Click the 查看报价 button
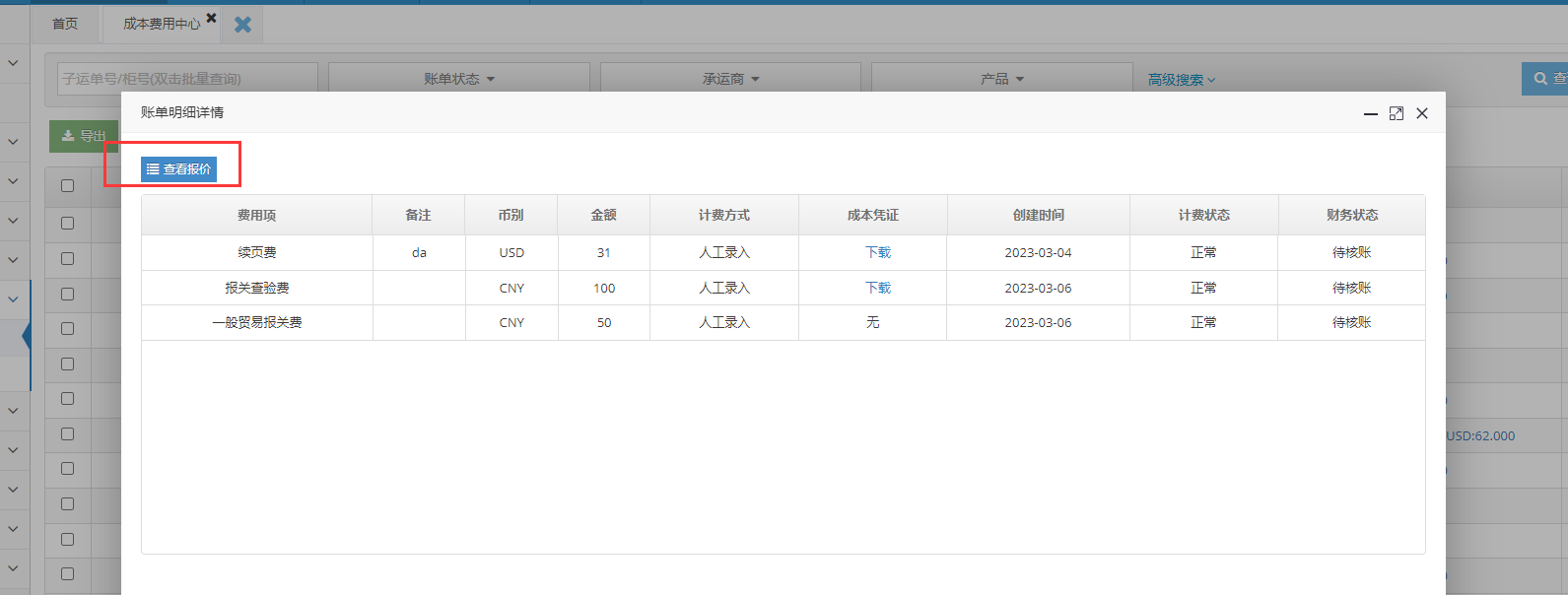 coord(178,169)
